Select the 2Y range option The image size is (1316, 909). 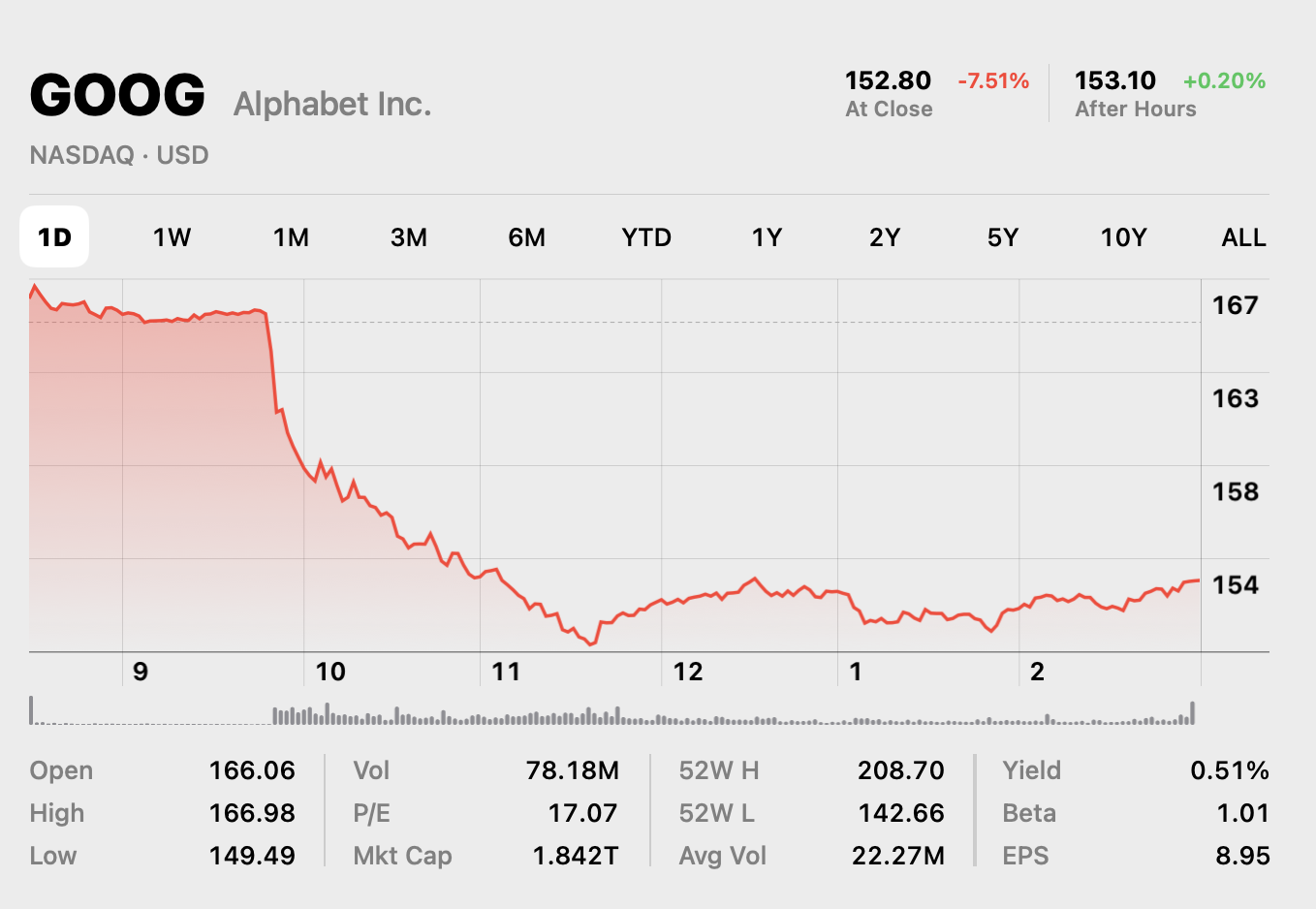(x=885, y=237)
